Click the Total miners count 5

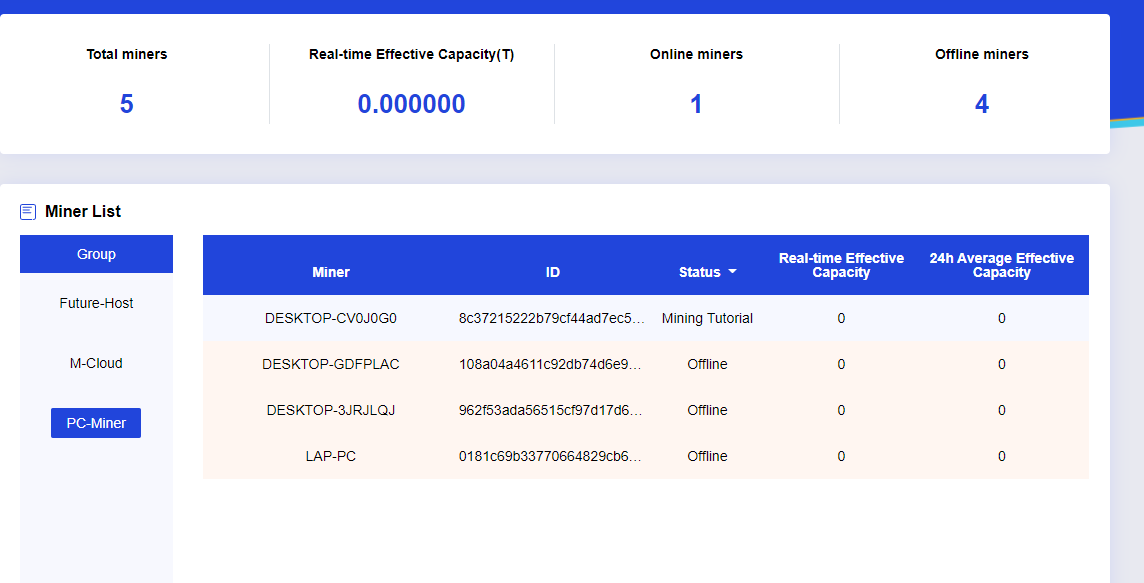pyautogui.click(x=127, y=104)
